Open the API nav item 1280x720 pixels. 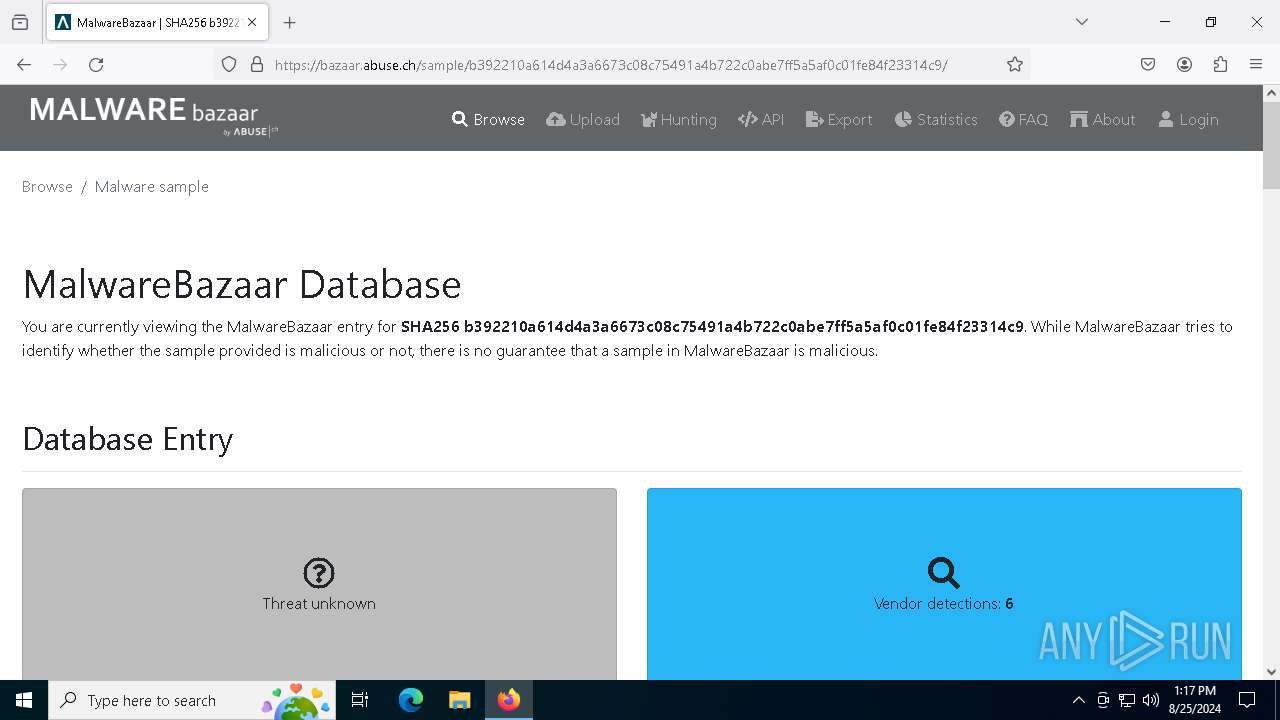[x=761, y=119]
